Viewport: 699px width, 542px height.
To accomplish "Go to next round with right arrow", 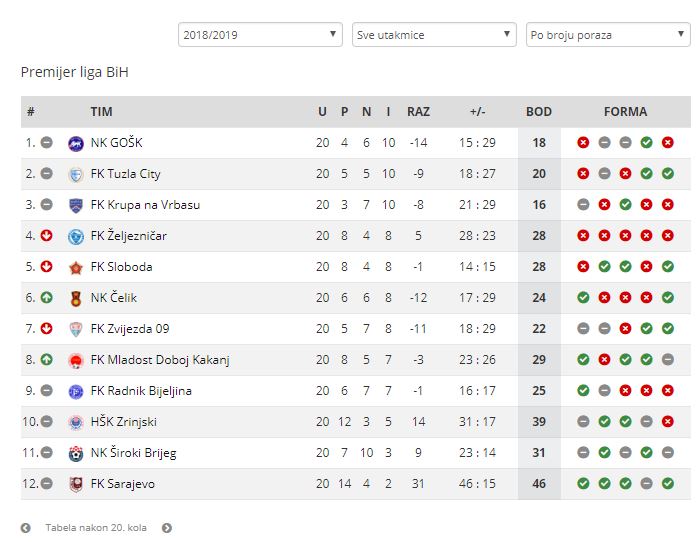I will tap(167, 528).
